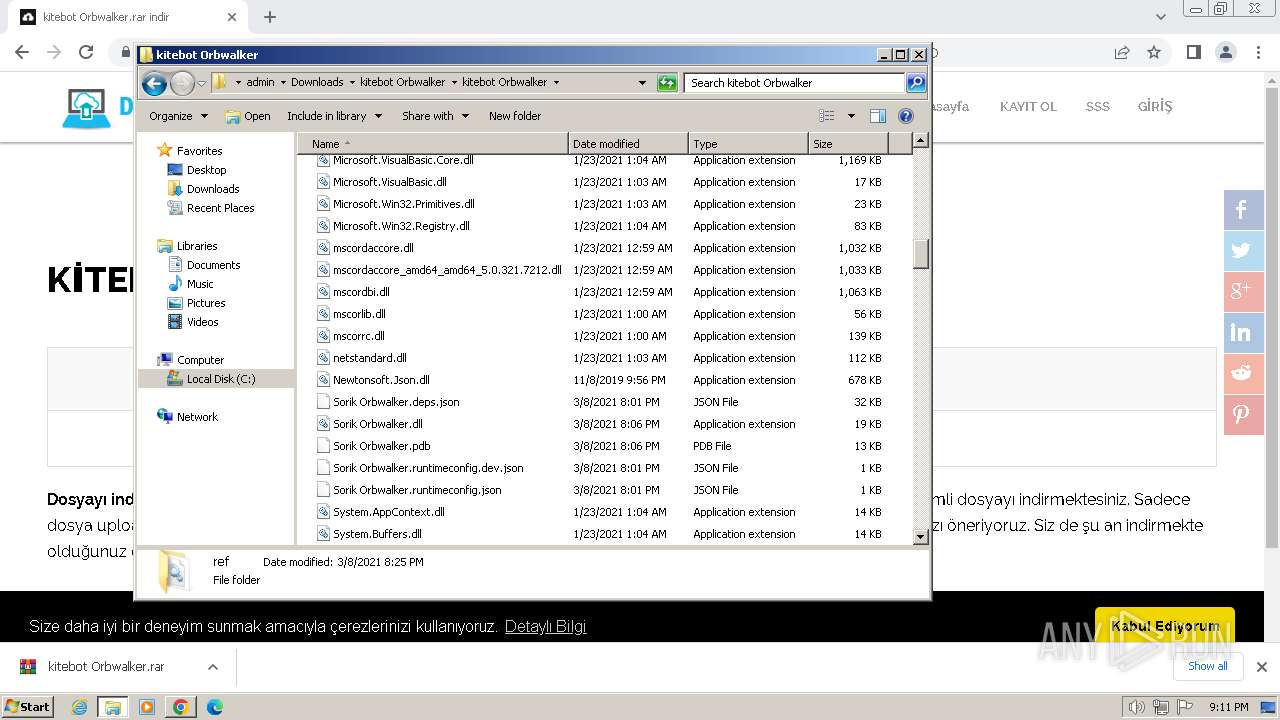This screenshot has height=720, width=1280.
Task: Open Chrome side panel icon
Action: coord(1193,52)
